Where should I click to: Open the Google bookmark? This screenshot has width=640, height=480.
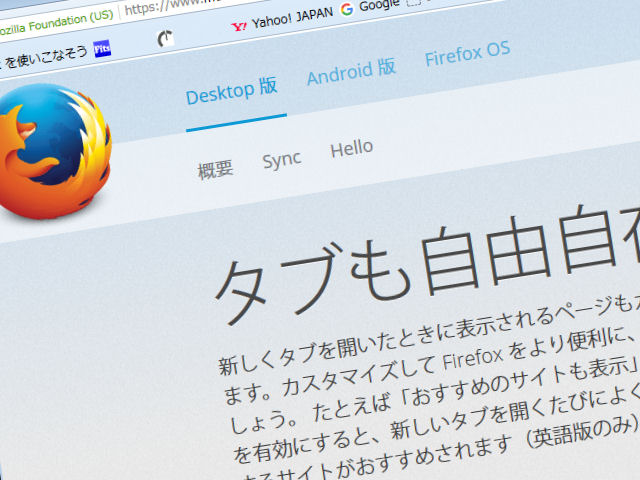click(x=370, y=7)
